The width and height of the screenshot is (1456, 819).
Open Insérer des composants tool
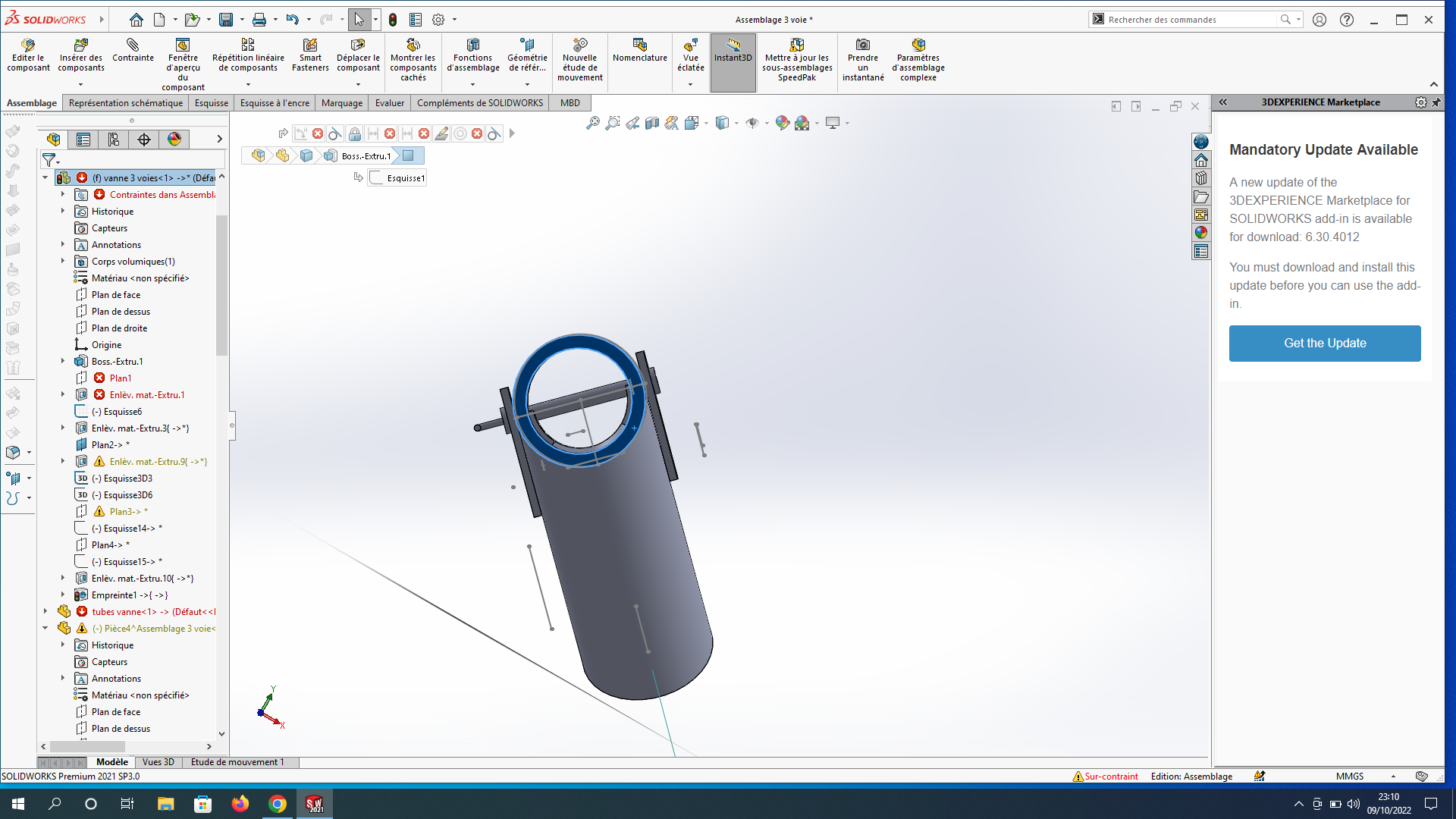coord(81,55)
